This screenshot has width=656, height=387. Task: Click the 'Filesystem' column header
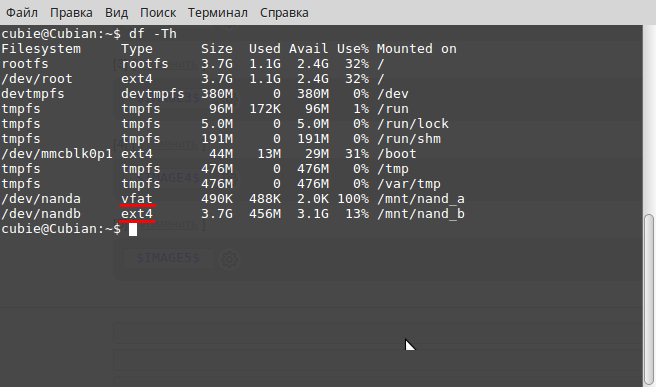[x=41, y=49]
